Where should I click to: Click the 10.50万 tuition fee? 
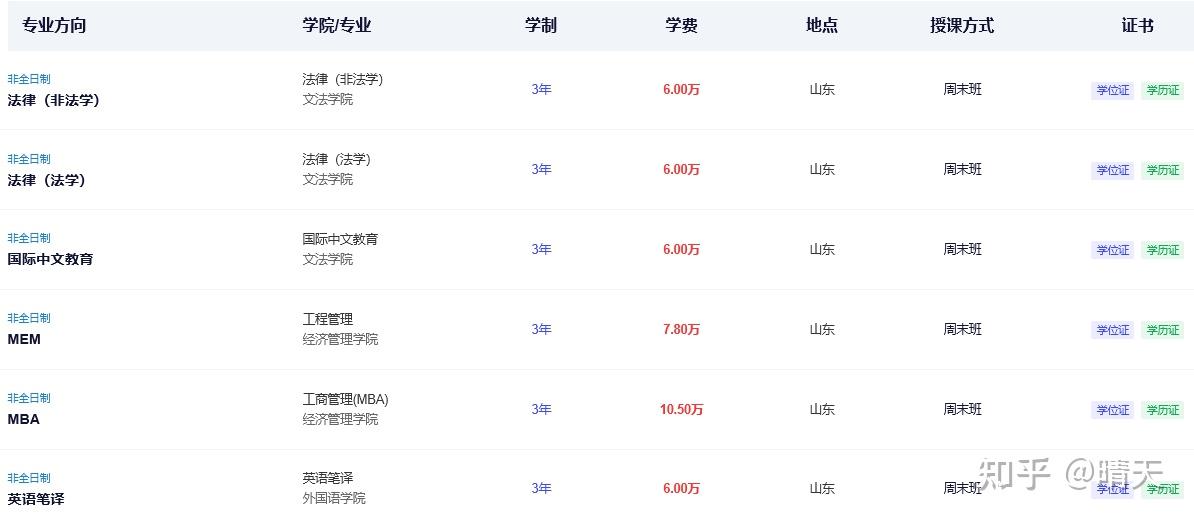681,409
